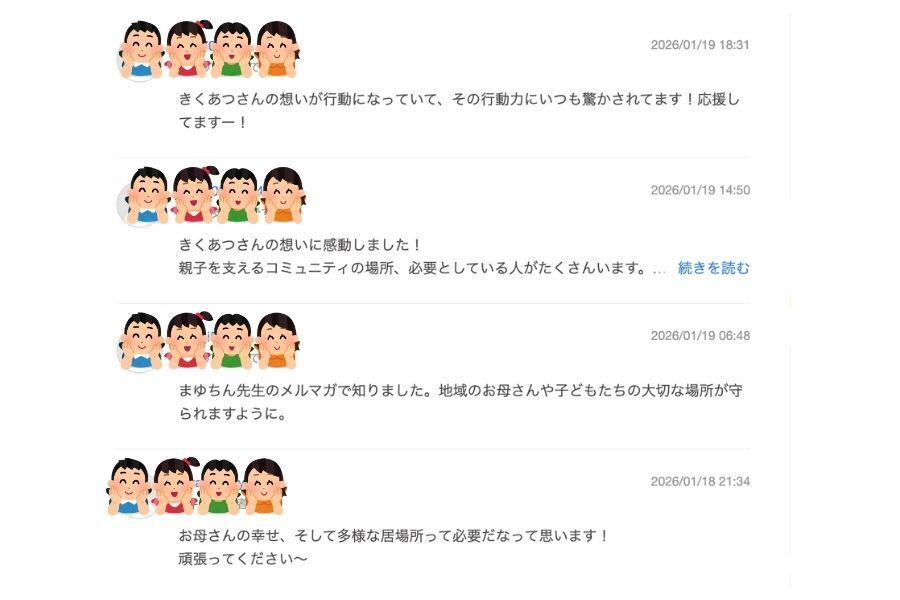Open avatar of the 21:34 comment

pyautogui.click(x=197, y=487)
